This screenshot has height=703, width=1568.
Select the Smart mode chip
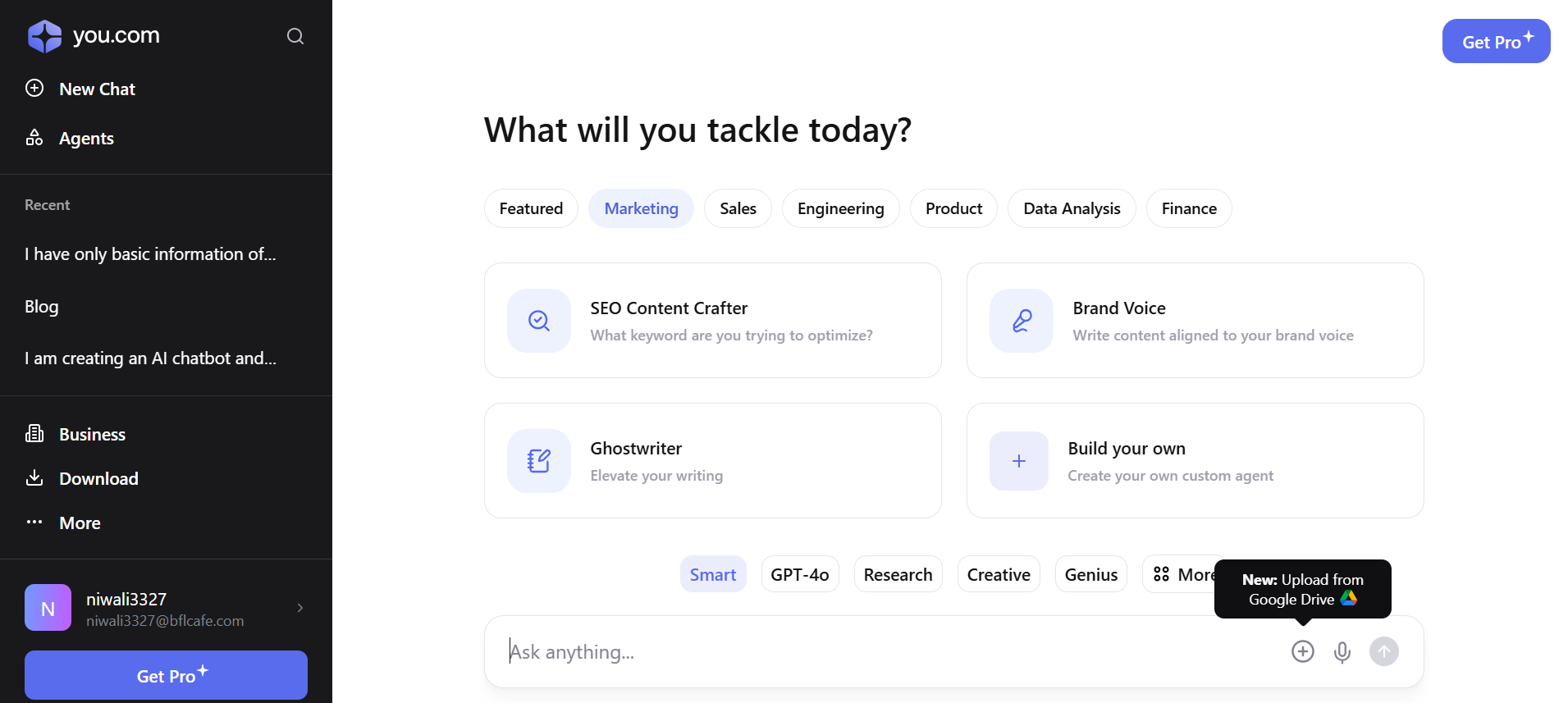pyautogui.click(x=712, y=575)
